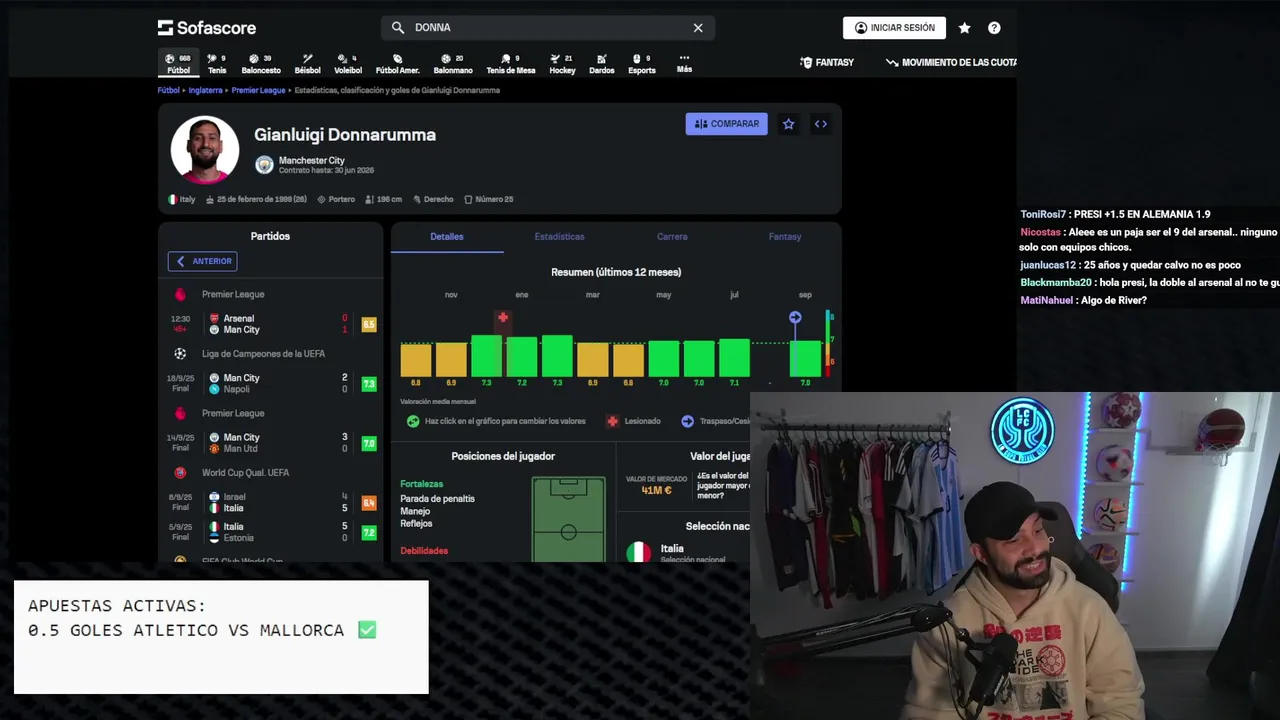1280x720 pixels.
Task: Click the 6.4 rating badge for Israel match
Action: click(369, 503)
